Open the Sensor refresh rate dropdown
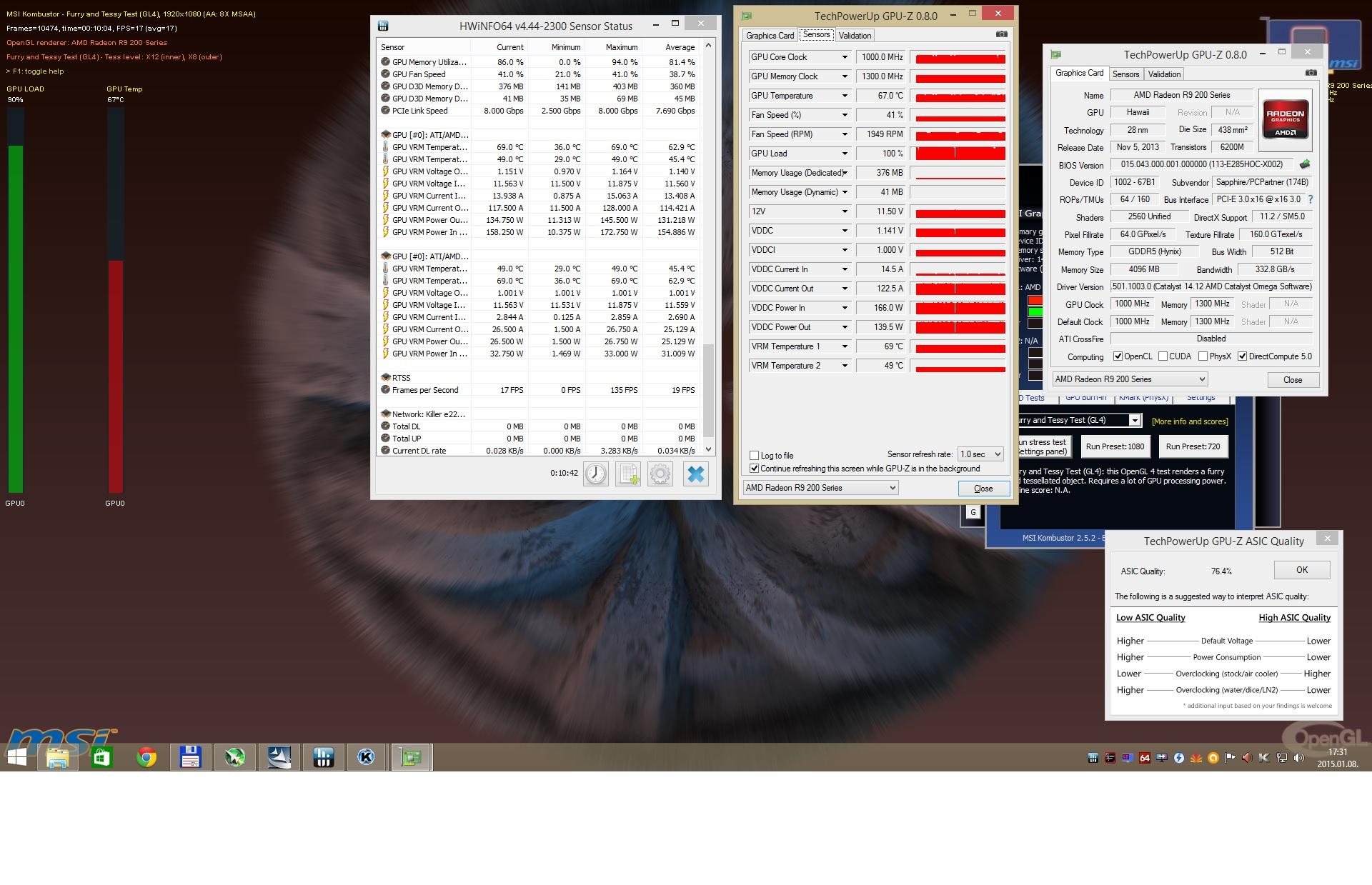 point(980,454)
